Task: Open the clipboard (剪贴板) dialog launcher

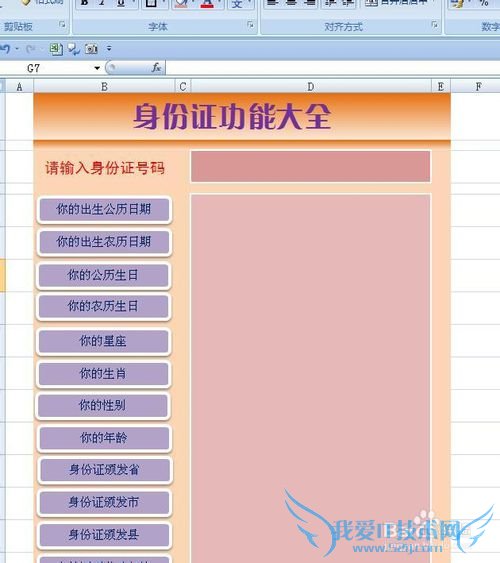Action: (62, 24)
